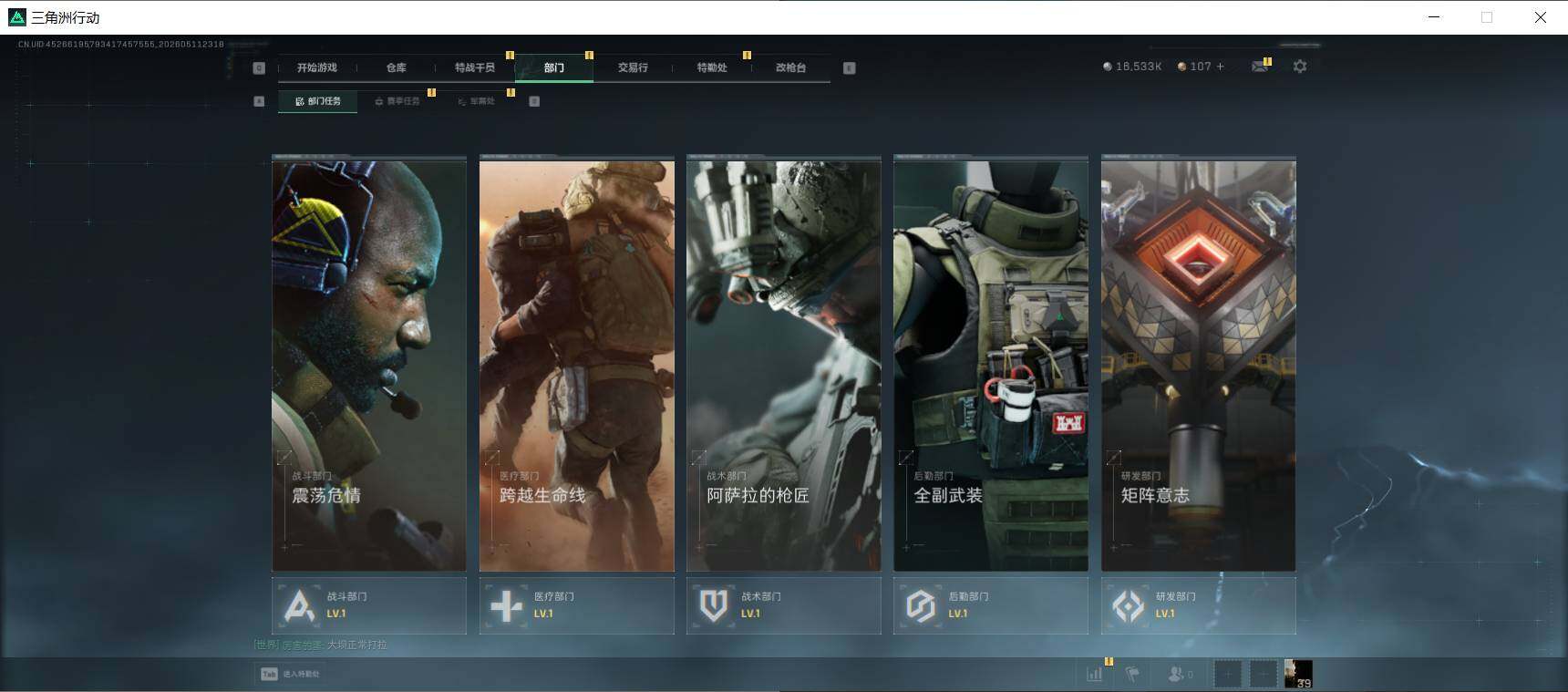This screenshot has width=1568, height=692.
Task: Open the world chat message 大坝正常打拉
Action: [x=357, y=645]
